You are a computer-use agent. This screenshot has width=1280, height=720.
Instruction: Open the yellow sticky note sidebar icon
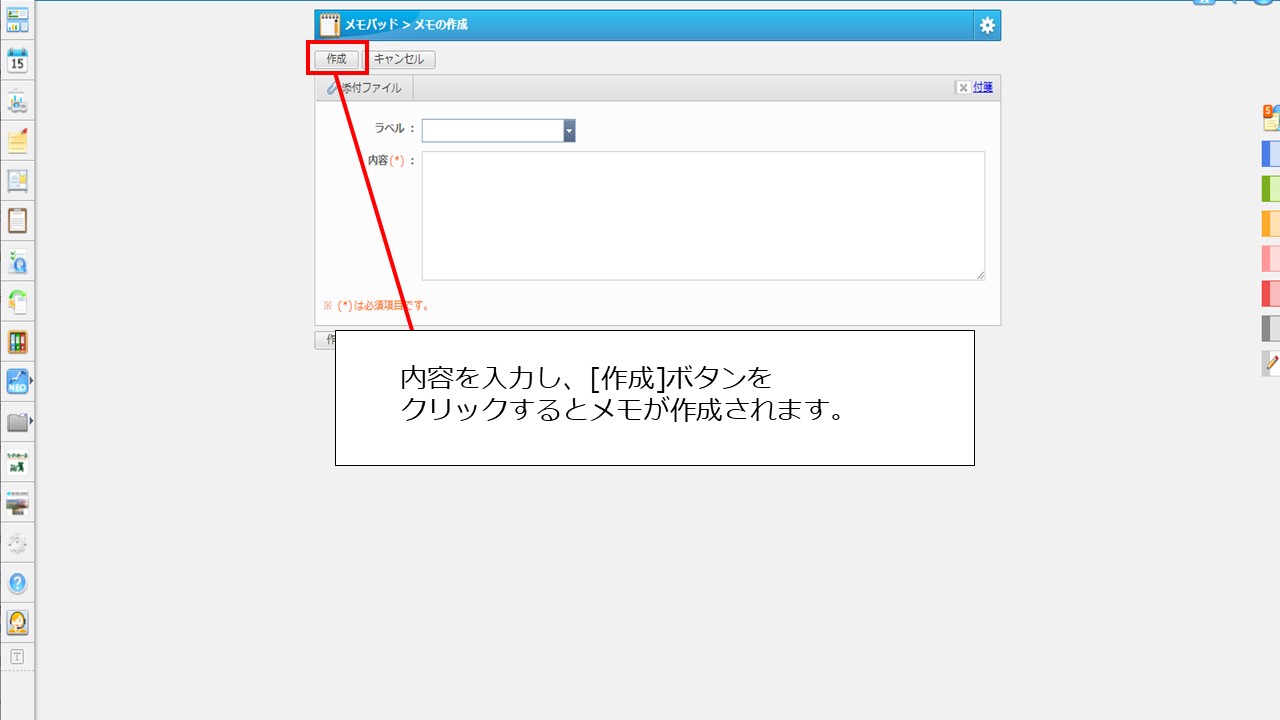17,140
